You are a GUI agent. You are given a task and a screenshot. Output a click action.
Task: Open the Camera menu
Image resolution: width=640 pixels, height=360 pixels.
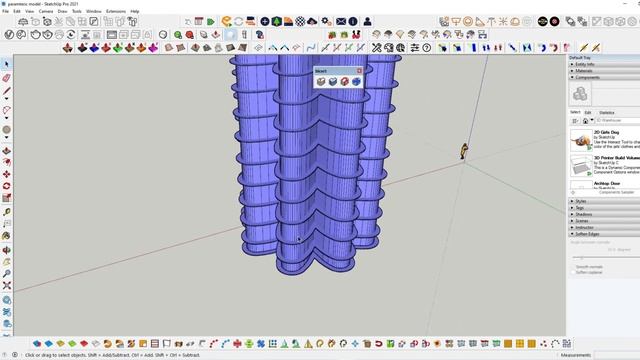click(46, 11)
